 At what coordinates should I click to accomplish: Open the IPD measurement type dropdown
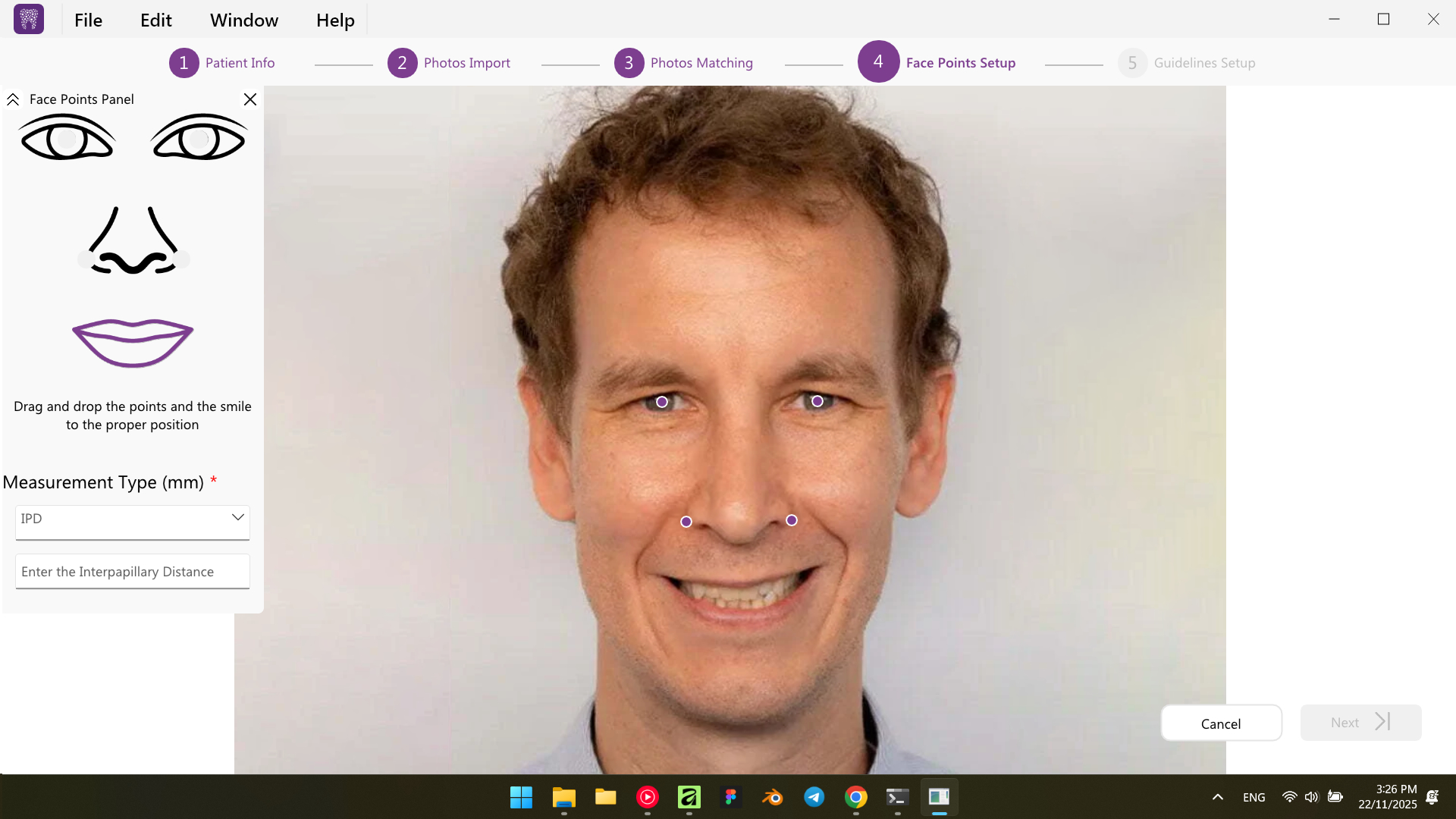pos(133,519)
